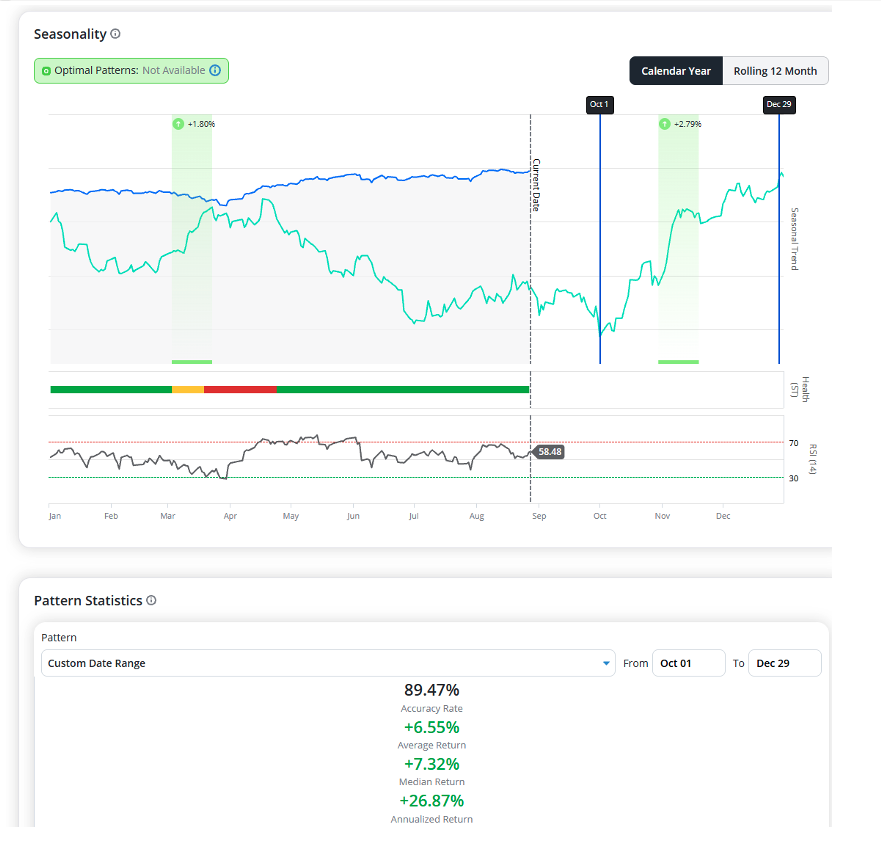Click the yellow segment of health bar
The image size is (881, 851).
pos(188,389)
